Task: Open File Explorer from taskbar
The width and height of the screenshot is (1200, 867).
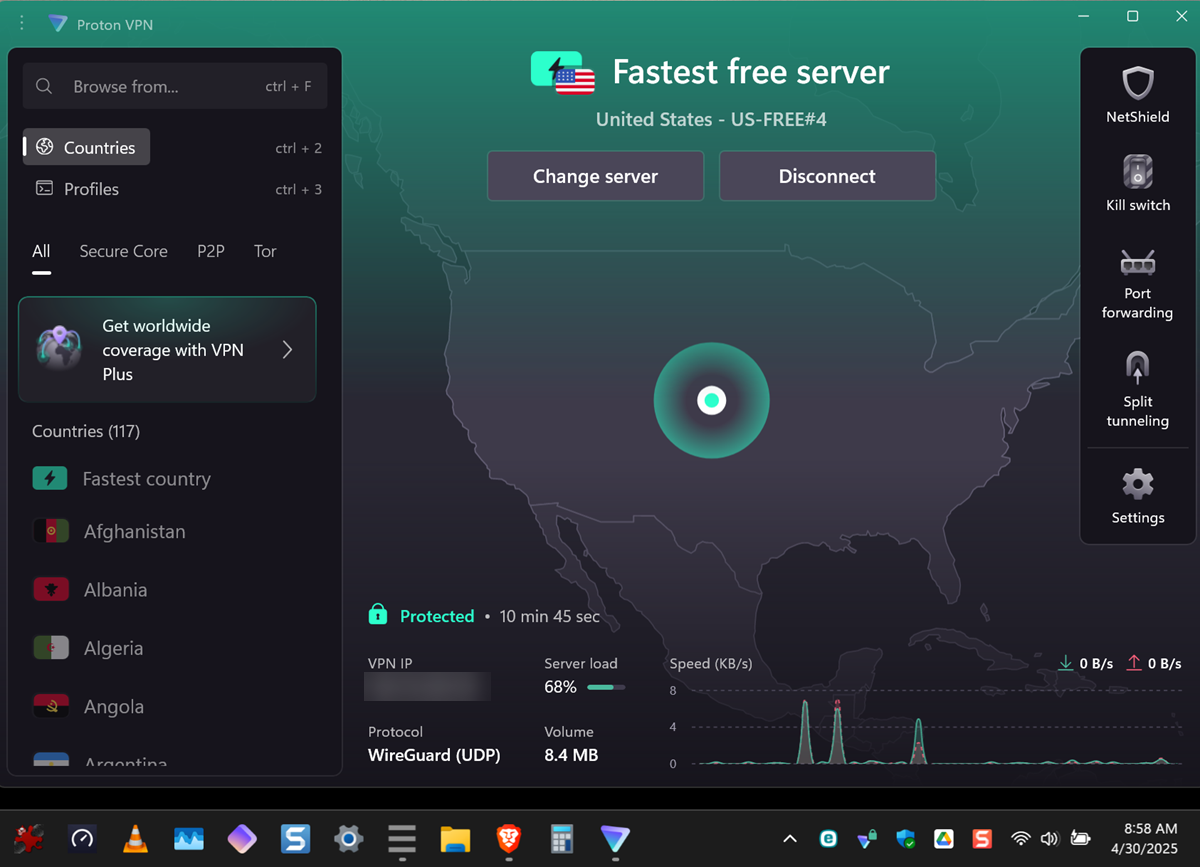Action: tap(455, 839)
